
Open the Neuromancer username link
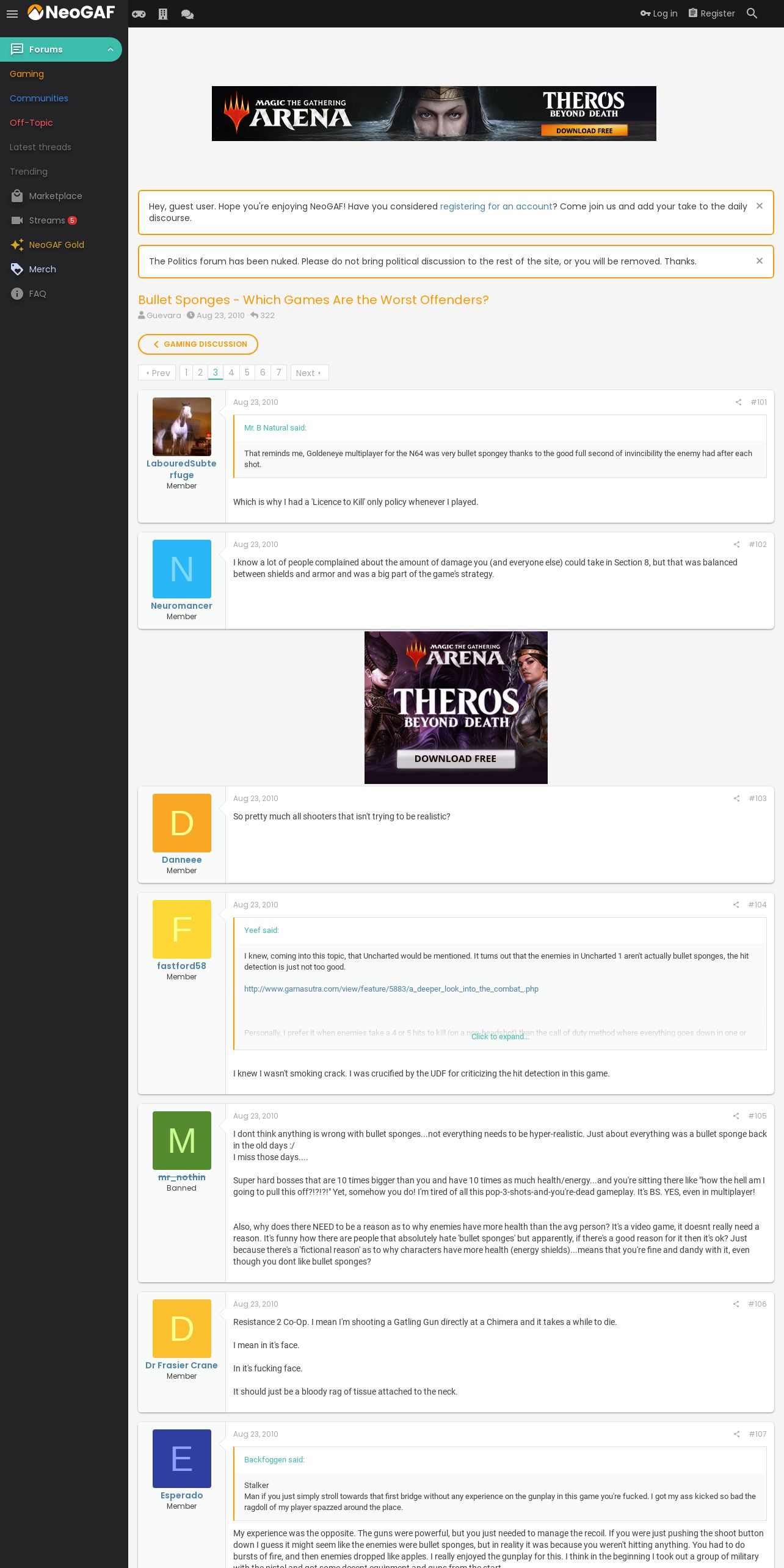point(181,606)
